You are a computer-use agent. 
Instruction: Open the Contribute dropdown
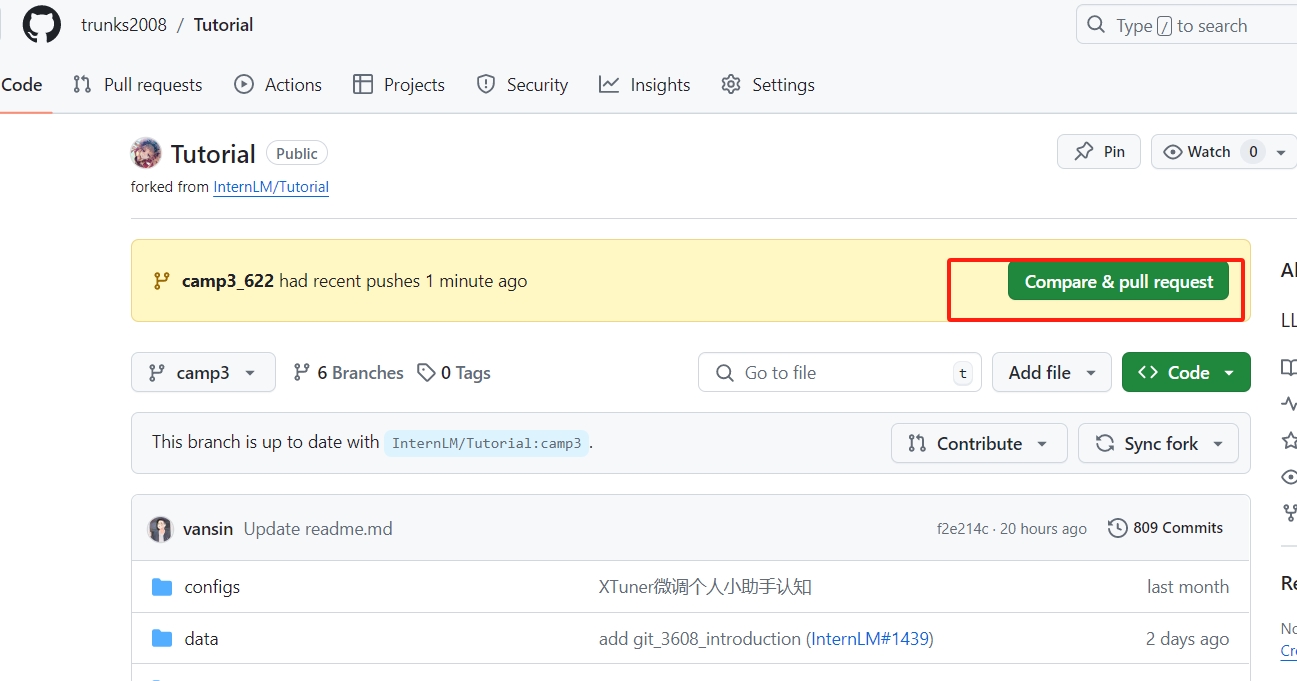click(979, 444)
